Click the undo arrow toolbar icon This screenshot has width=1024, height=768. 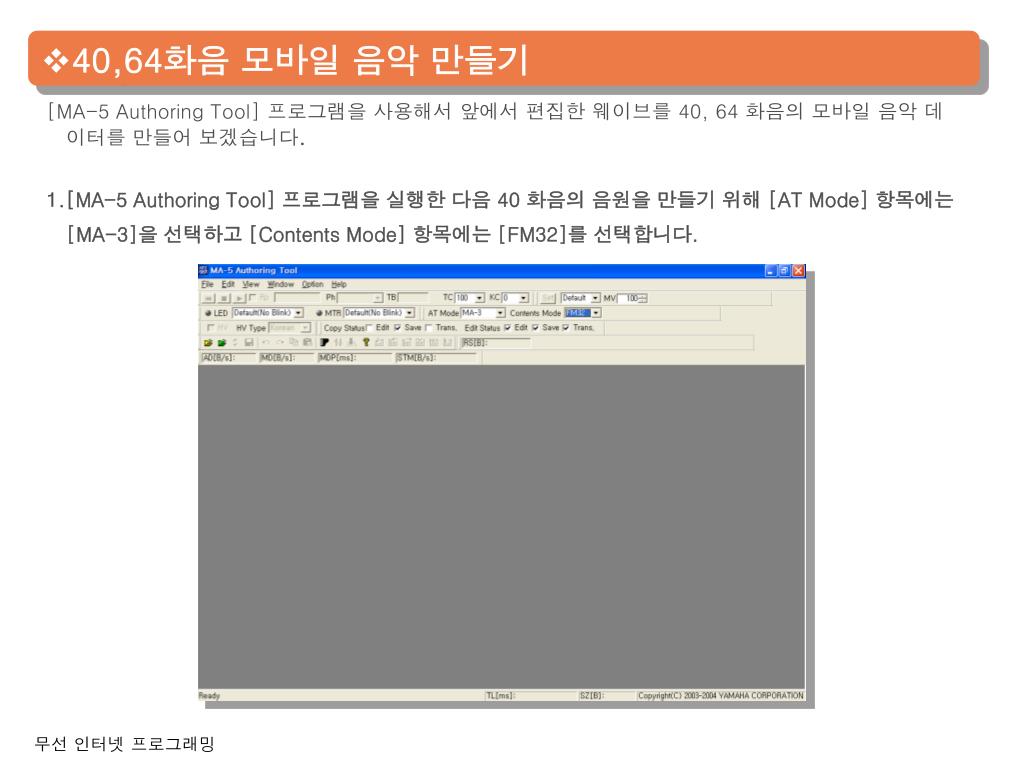[265, 342]
